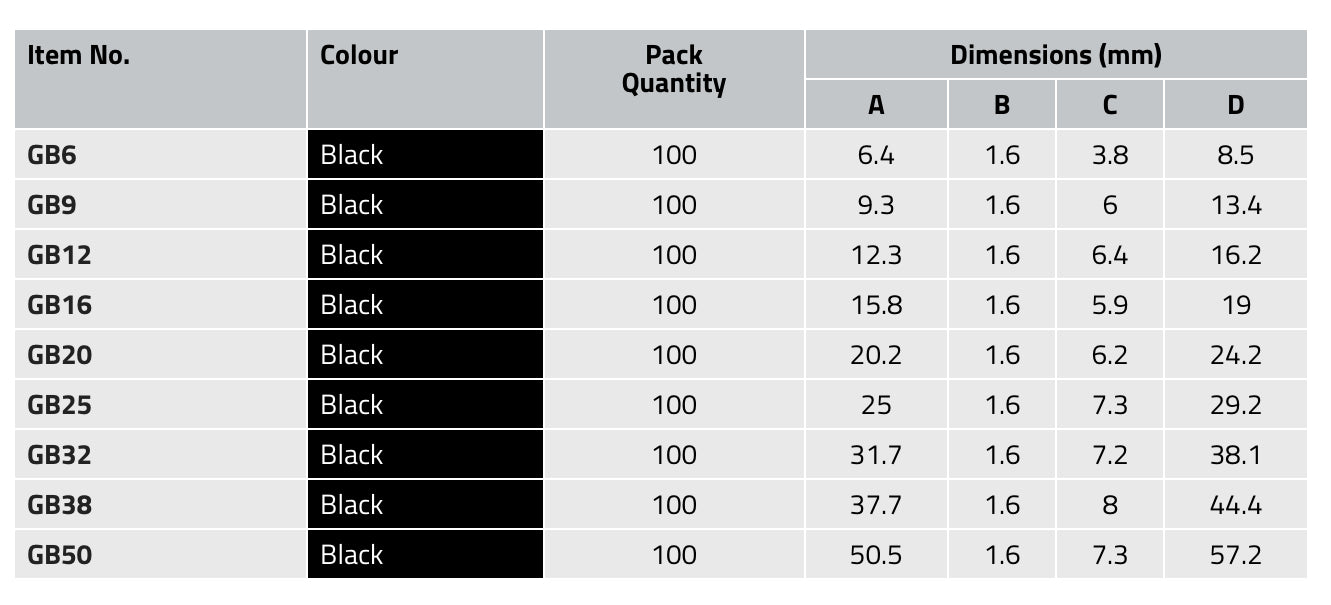The width and height of the screenshot is (1331, 605).
Task: Pick the Black colour swatch for GB20
Action: click(425, 355)
